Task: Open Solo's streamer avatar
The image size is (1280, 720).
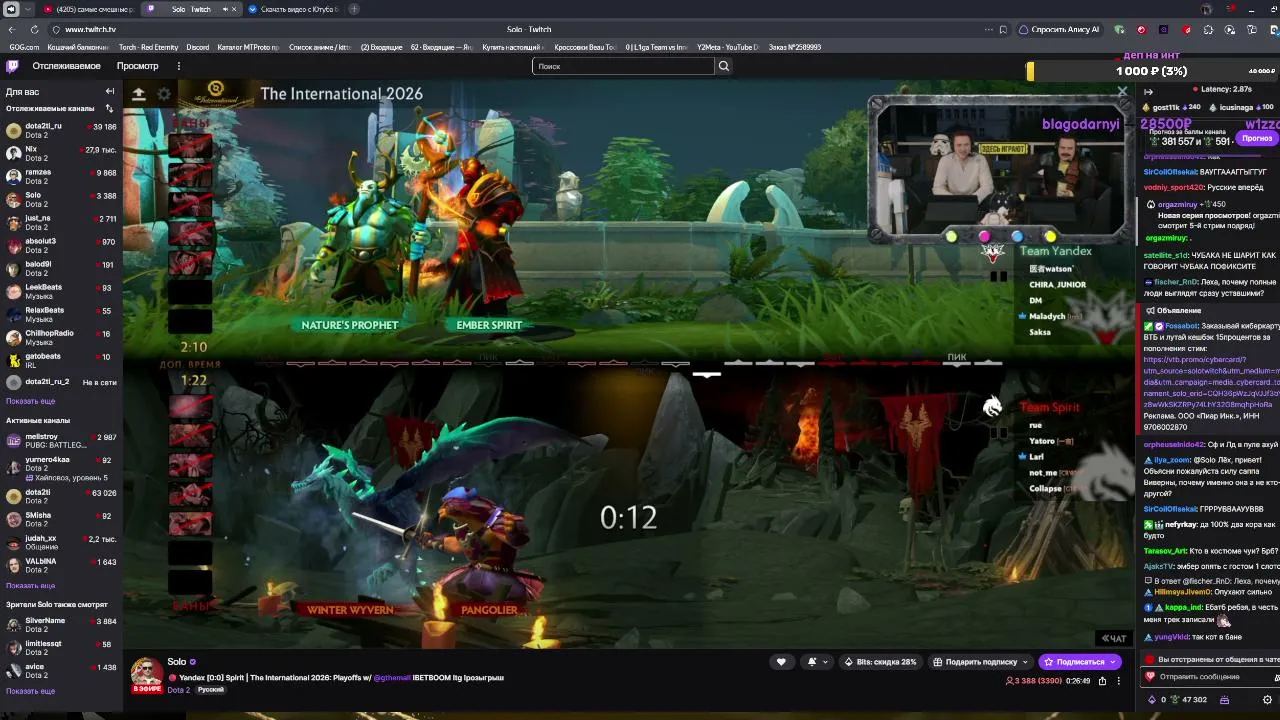Action: pos(147,673)
